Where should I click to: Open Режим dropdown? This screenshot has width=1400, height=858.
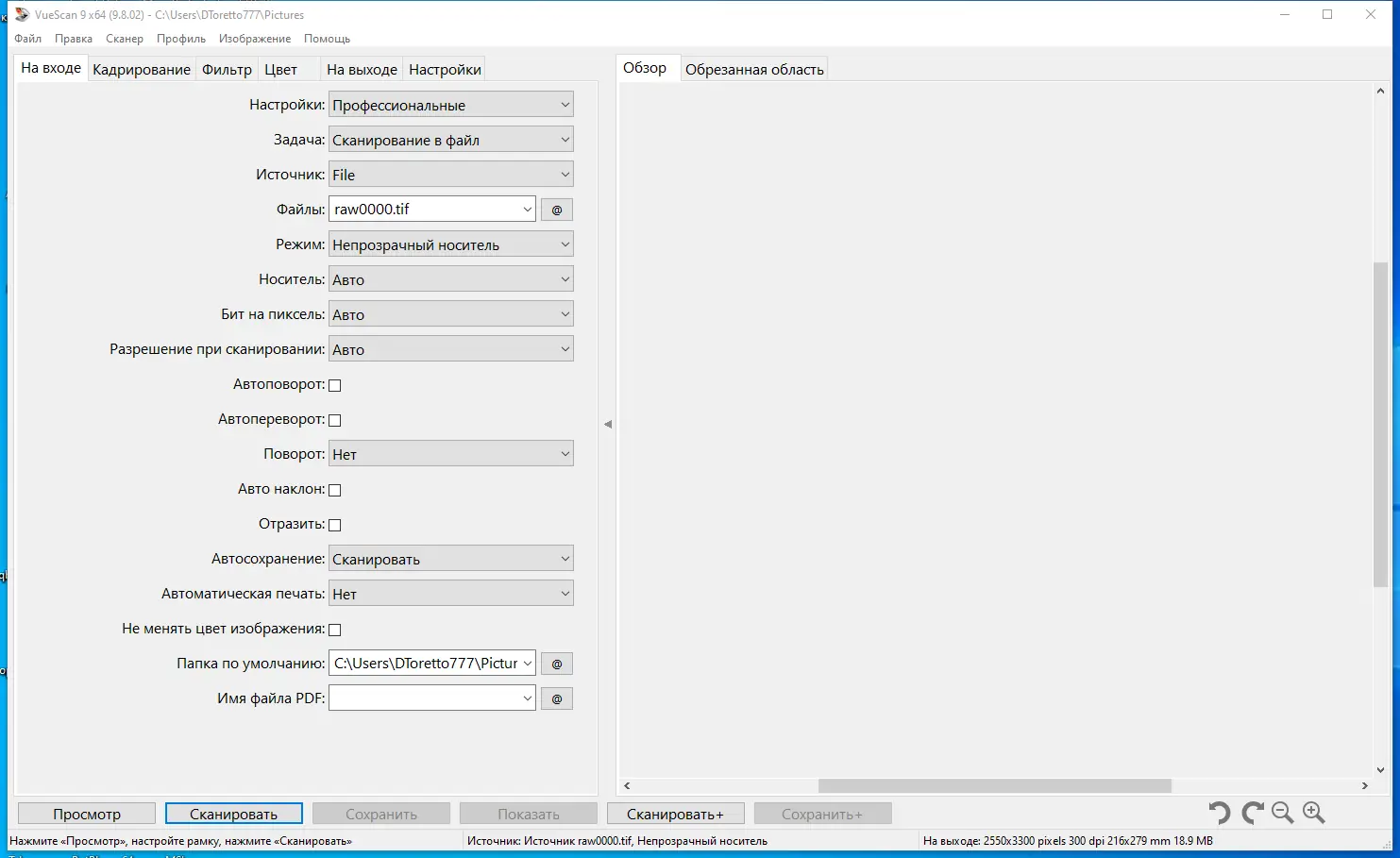click(451, 244)
